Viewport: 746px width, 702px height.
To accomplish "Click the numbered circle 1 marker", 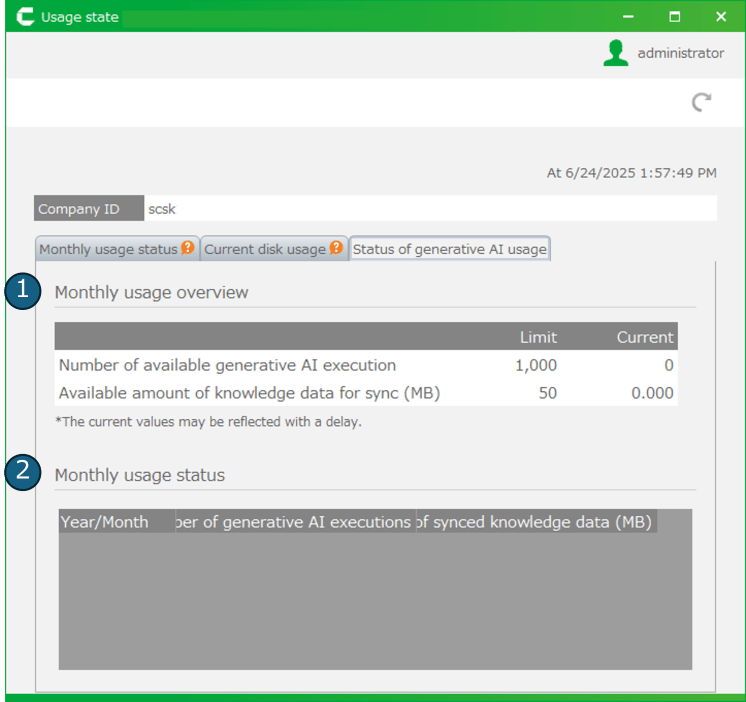I will pyautogui.click(x=22, y=291).
